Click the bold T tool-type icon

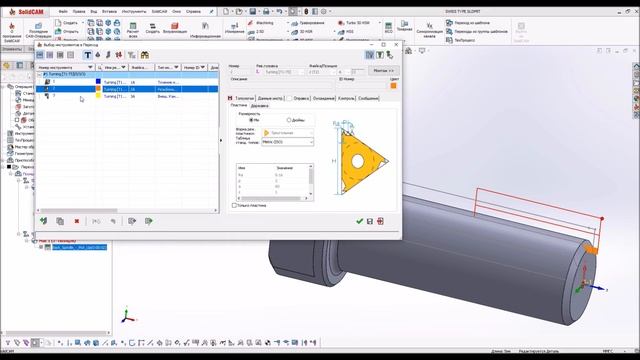pyautogui.click(x=87, y=55)
